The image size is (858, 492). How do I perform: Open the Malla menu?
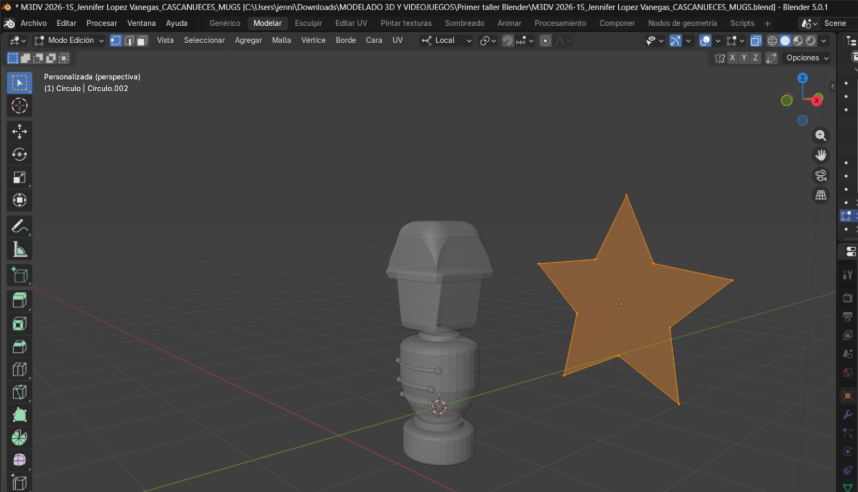point(281,41)
